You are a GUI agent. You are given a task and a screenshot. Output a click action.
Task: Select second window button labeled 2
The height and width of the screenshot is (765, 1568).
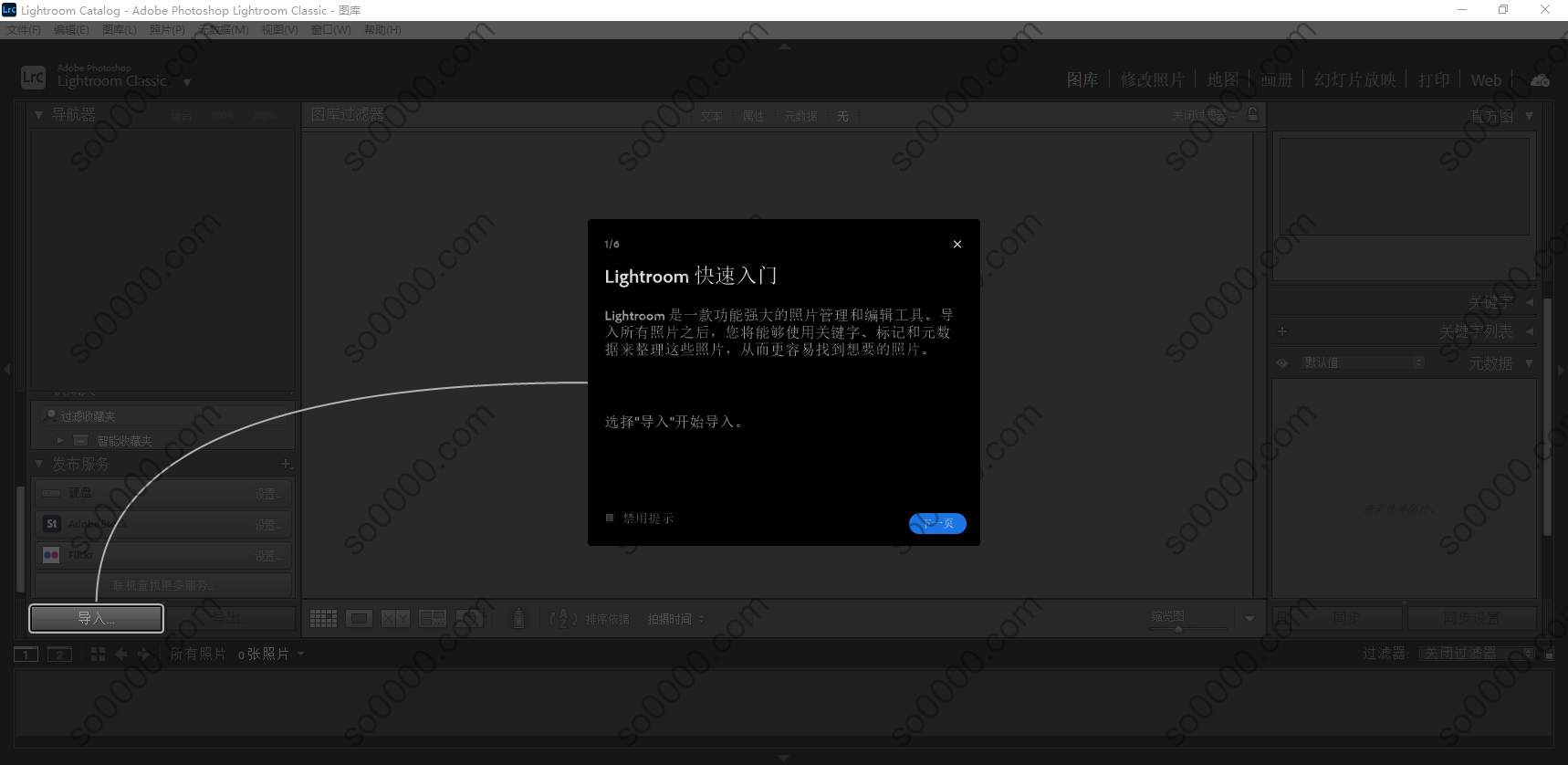coord(59,654)
